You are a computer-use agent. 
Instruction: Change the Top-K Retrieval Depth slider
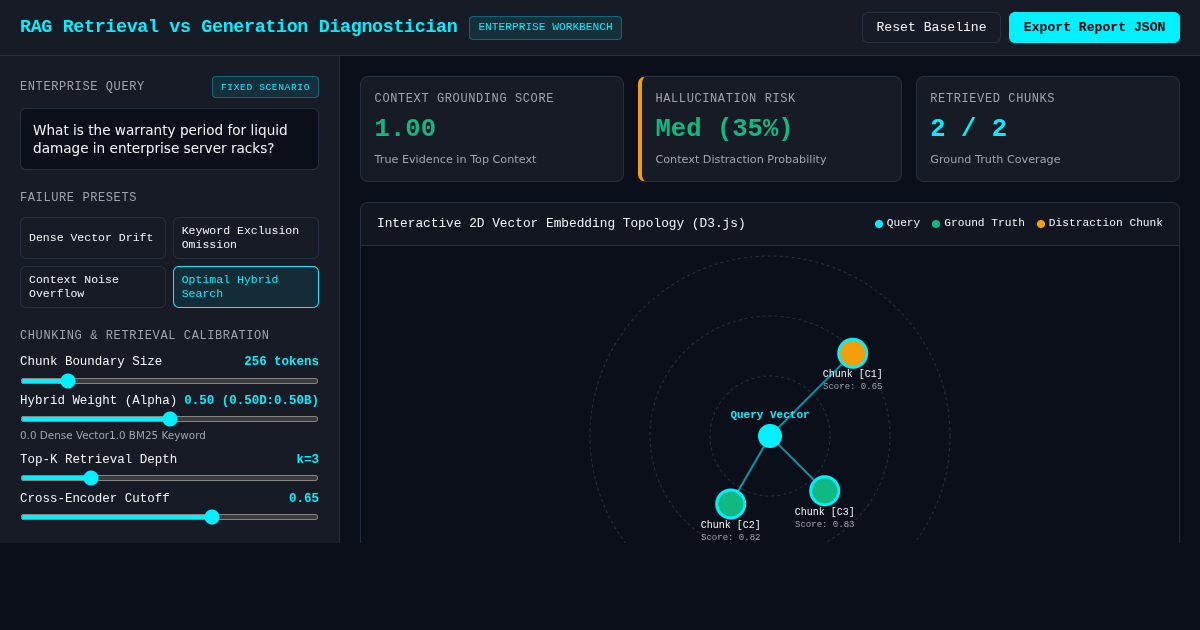point(169,478)
